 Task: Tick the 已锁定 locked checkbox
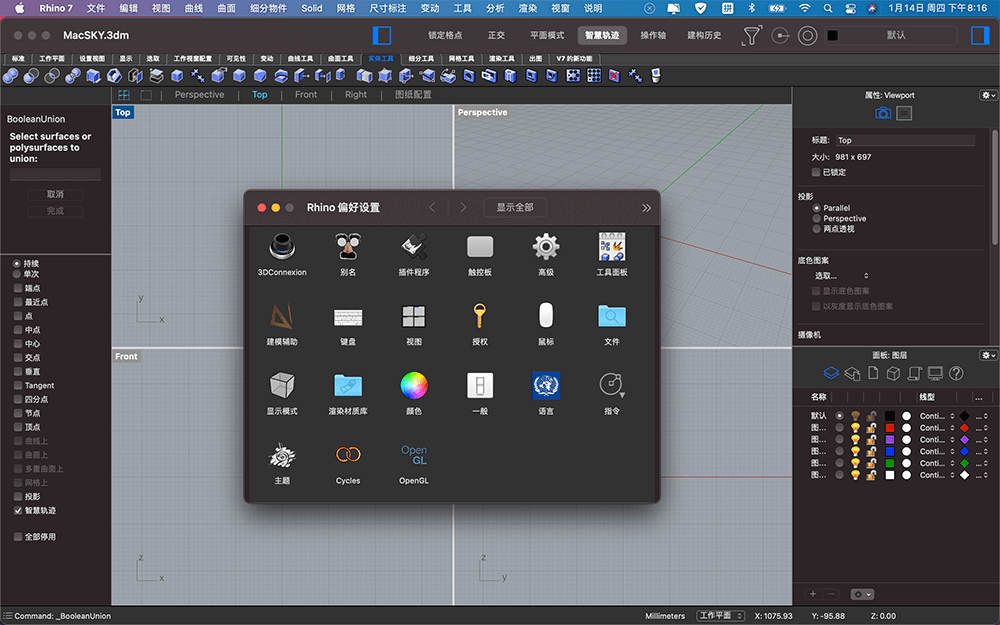(x=816, y=172)
